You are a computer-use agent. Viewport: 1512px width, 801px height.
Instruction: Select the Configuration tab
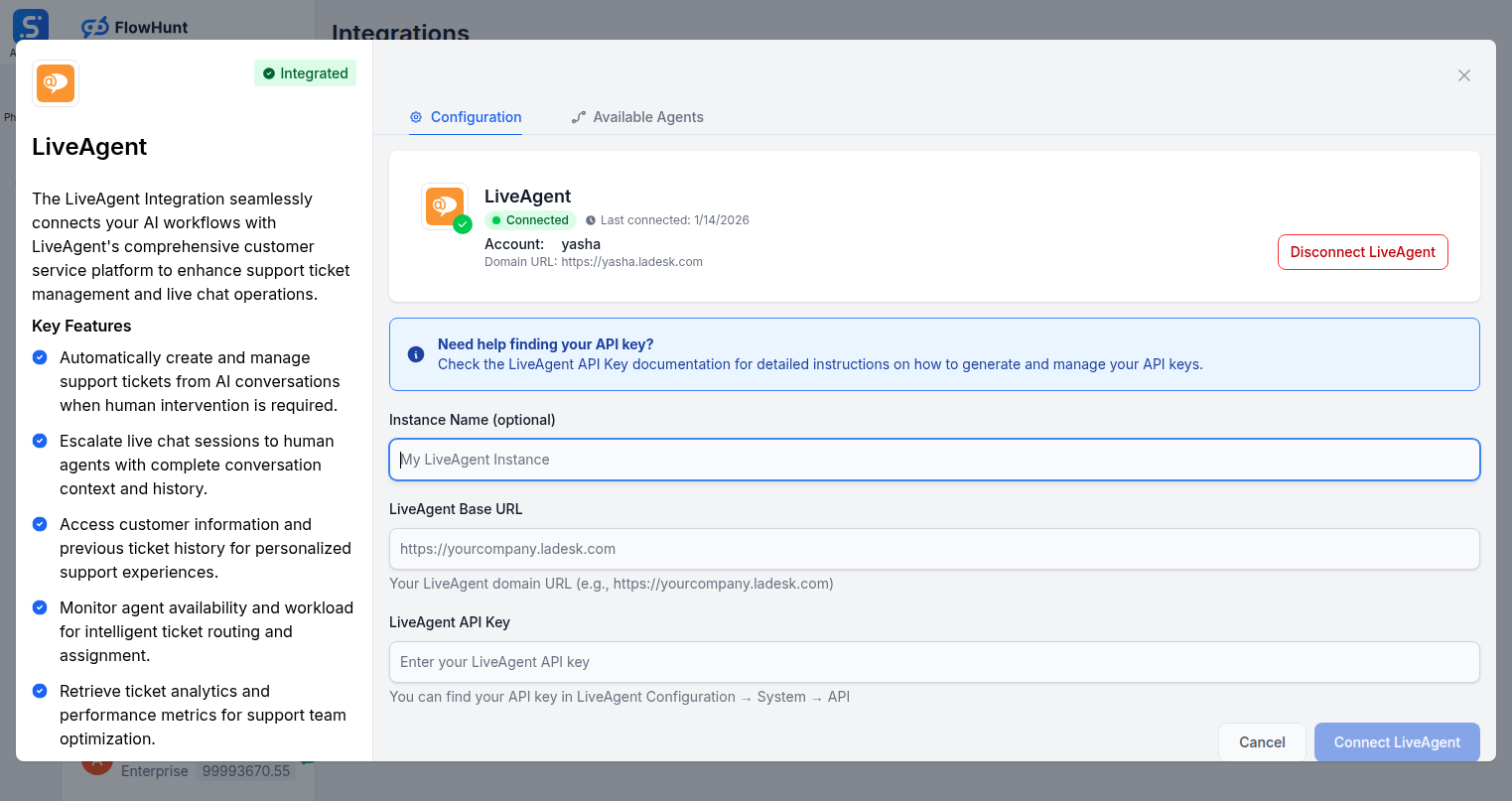coord(466,116)
